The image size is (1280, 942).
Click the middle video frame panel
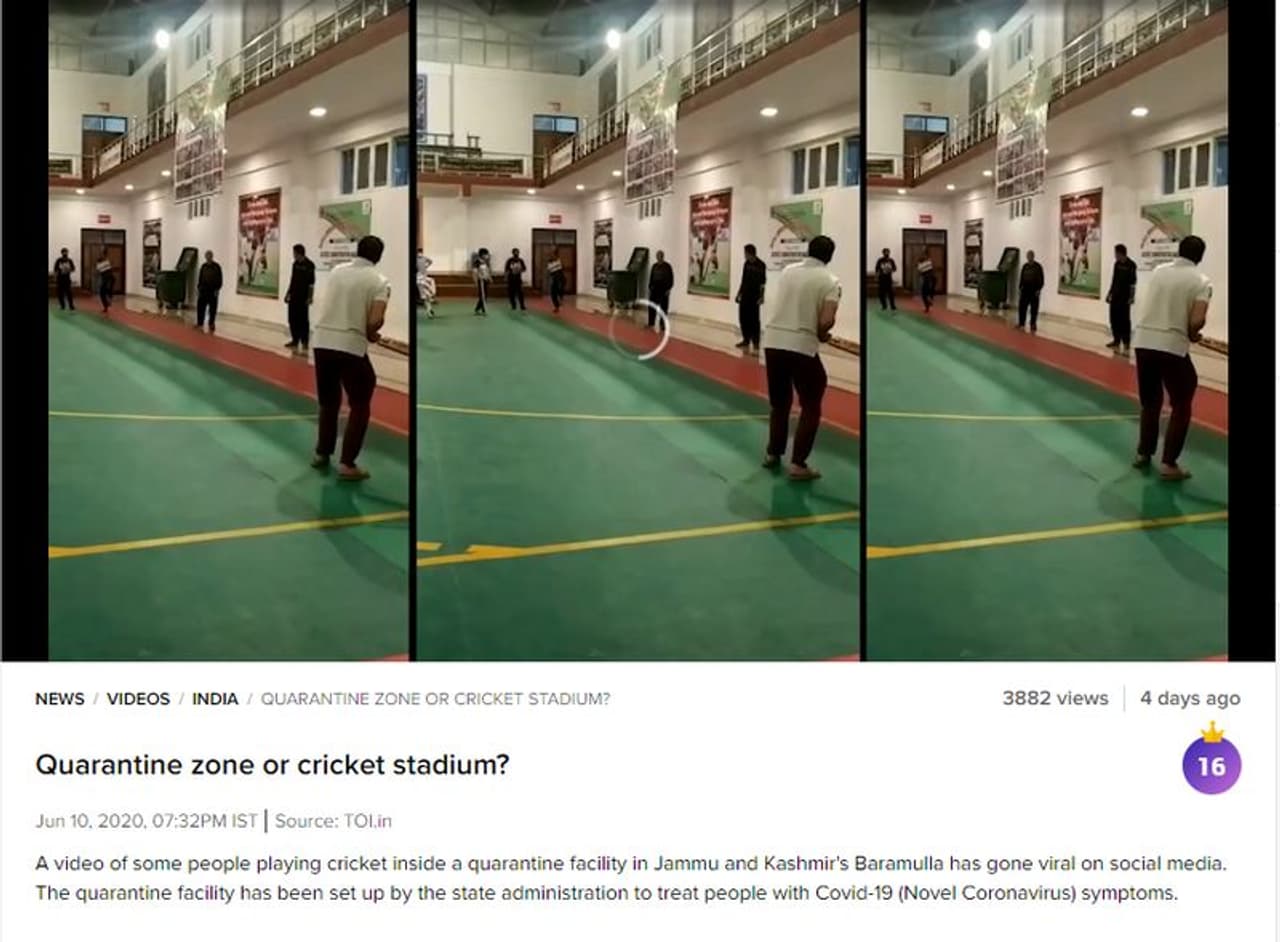pos(638,330)
